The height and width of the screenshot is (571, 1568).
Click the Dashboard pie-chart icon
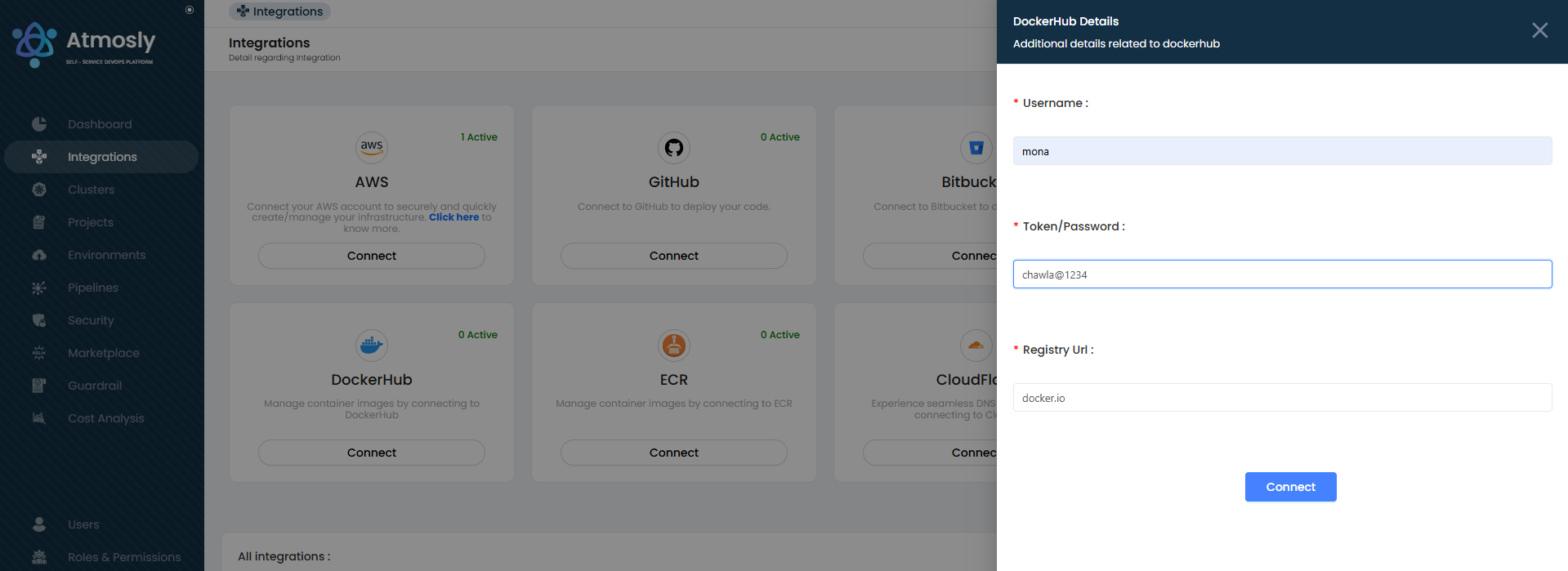pyautogui.click(x=39, y=124)
